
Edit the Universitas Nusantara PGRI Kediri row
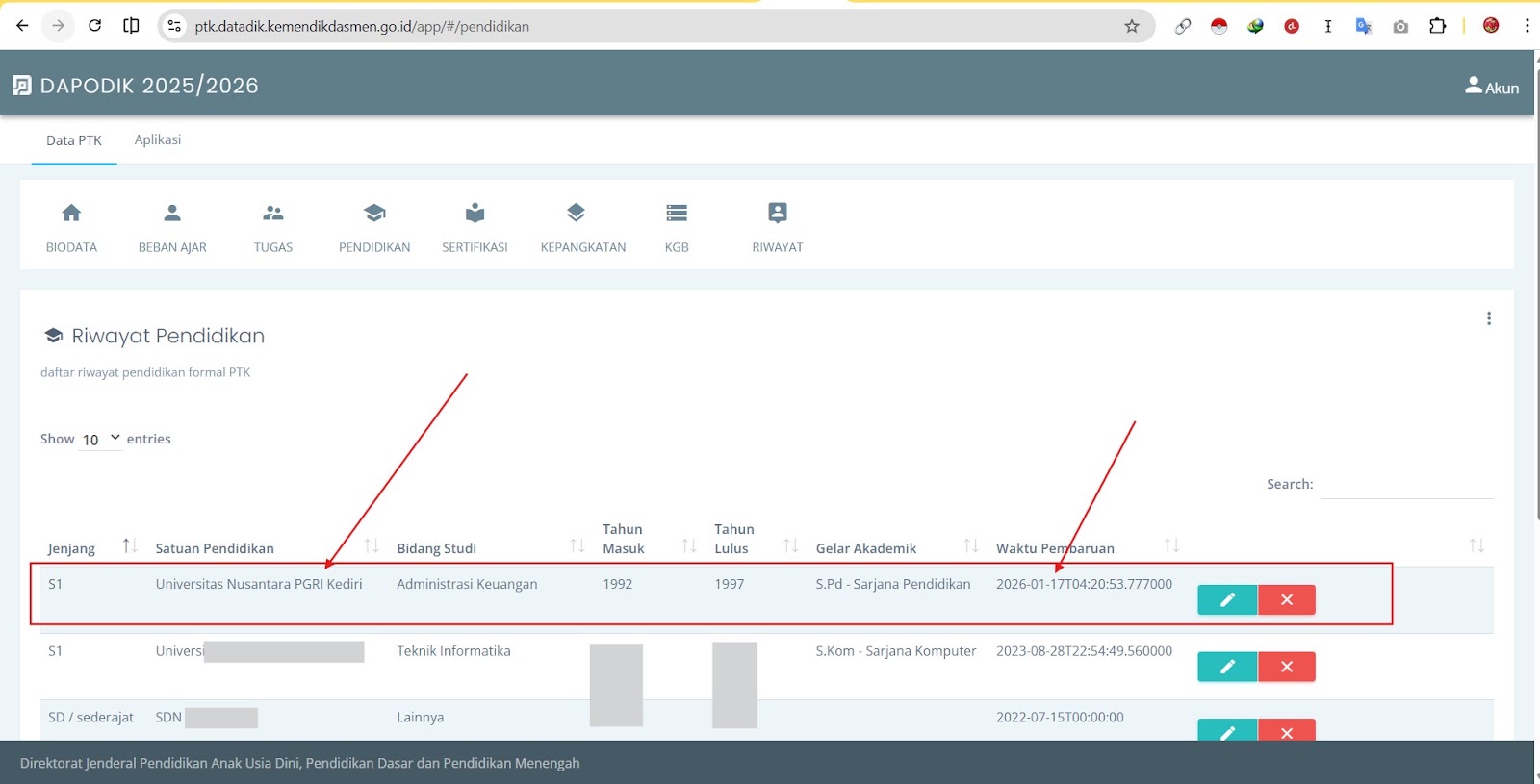pos(1227,599)
